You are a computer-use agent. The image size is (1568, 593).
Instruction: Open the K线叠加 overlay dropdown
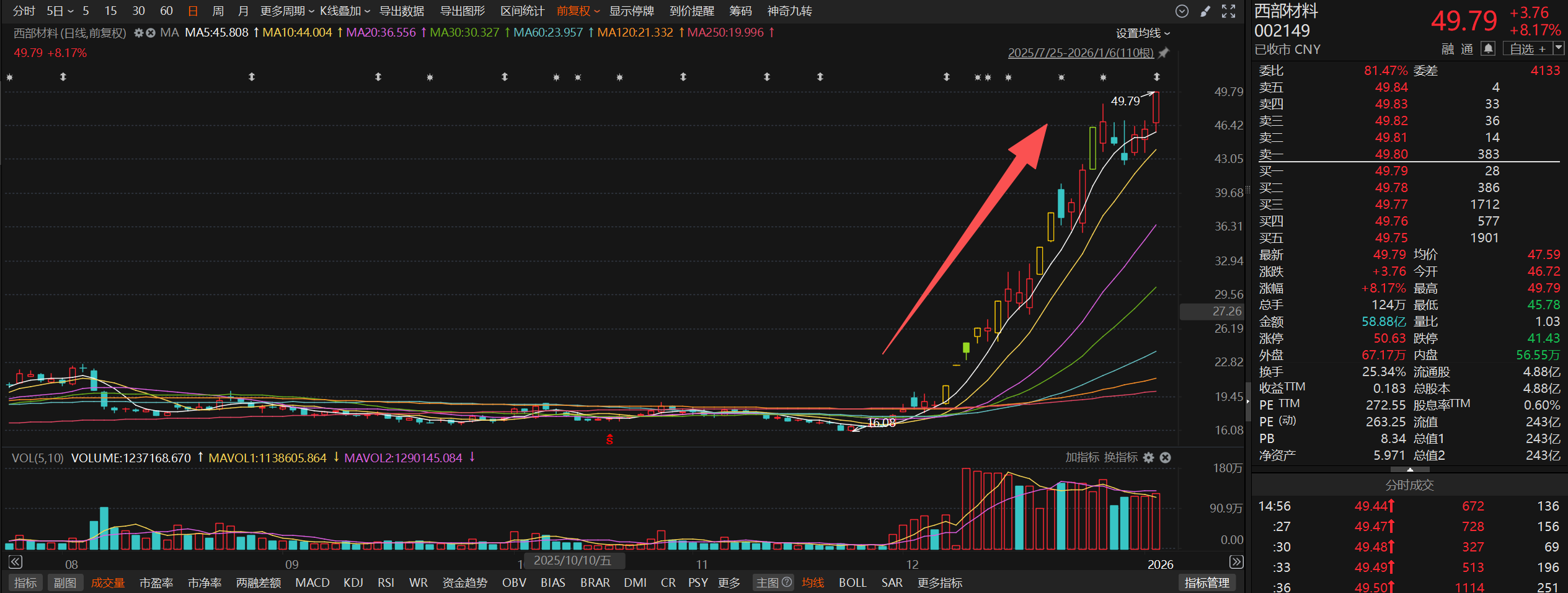coord(345,11)
